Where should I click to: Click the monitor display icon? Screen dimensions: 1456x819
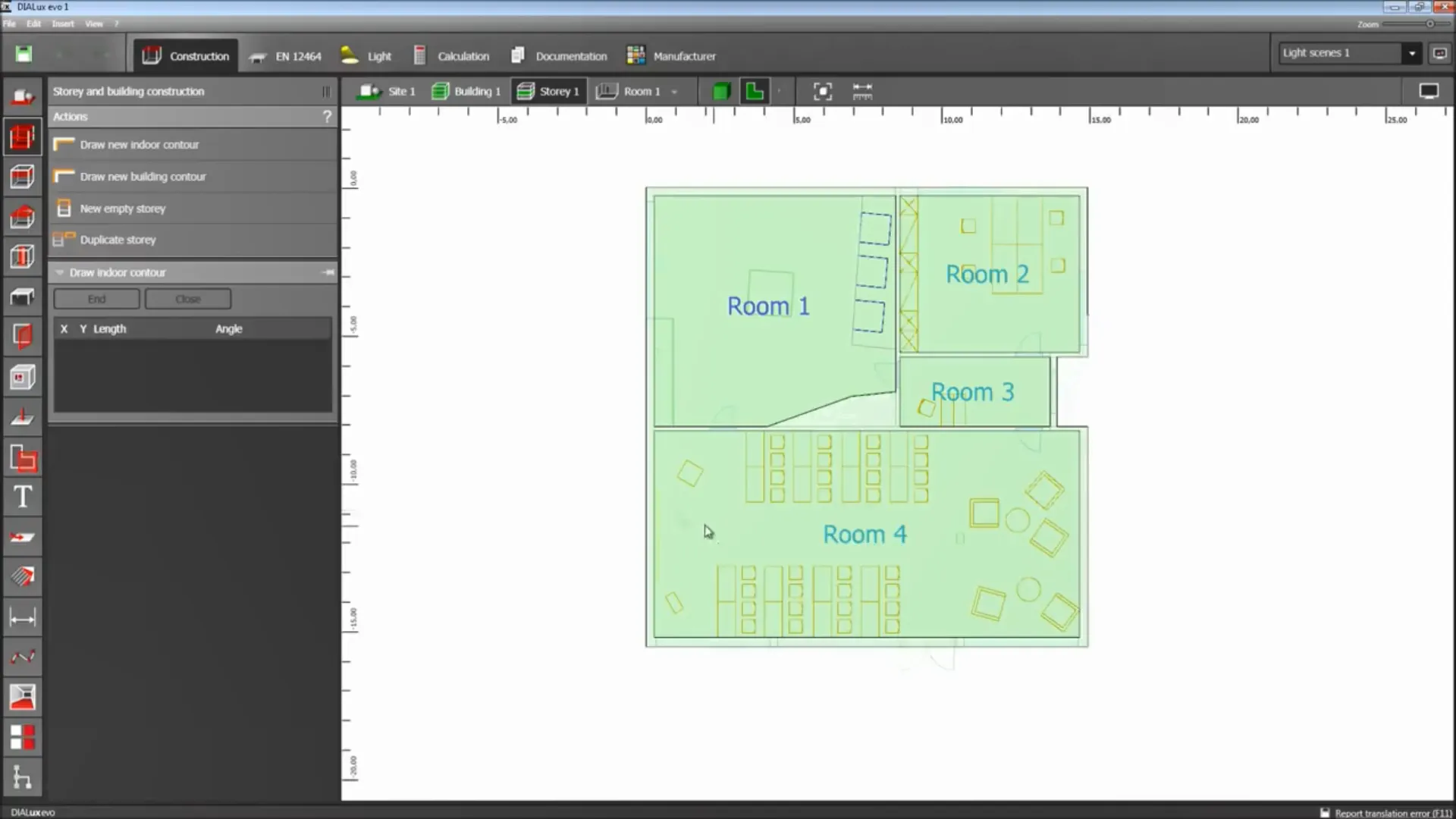pyautogui.click(x=1428, y=92)
